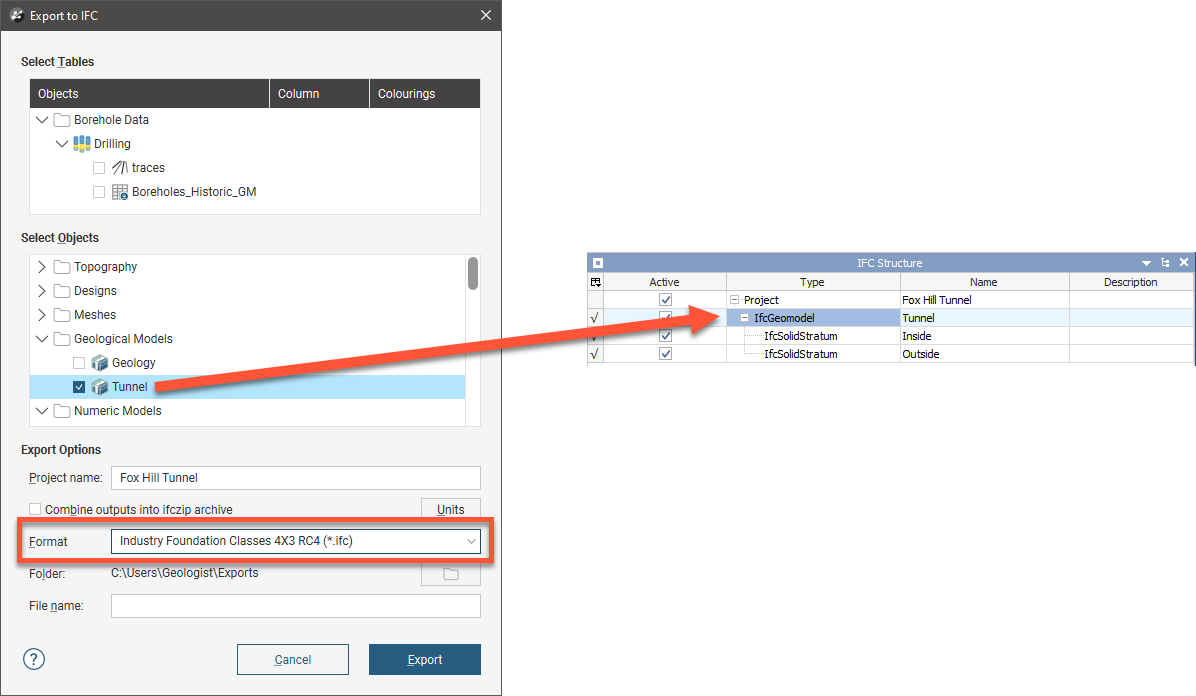Toggle Active checkbox for Outside stratum
The width and height of the screenshot is (1196, 696).
[x=665, y=354]
